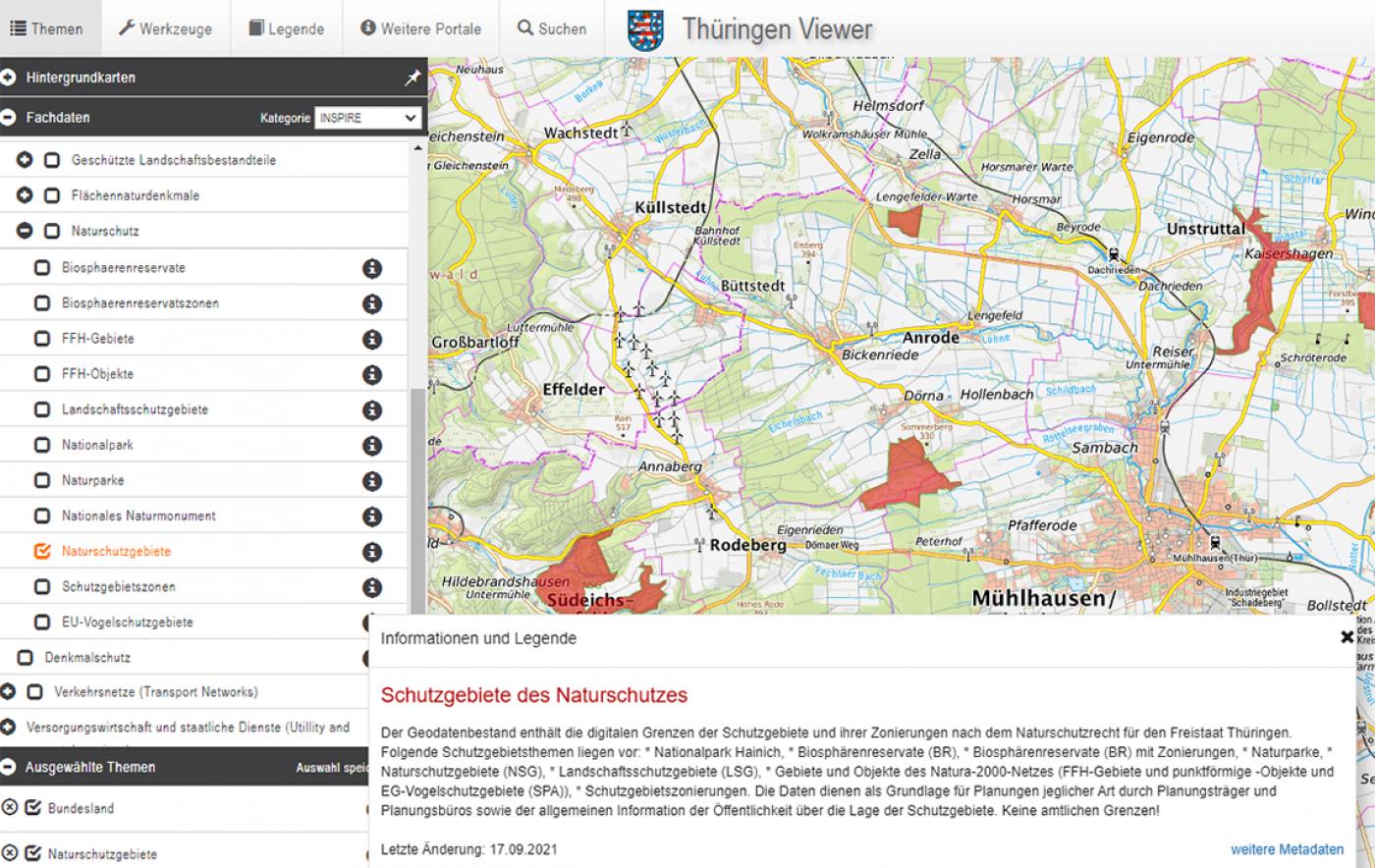The width and height of the screenshot is (1375, 868).
Task: Uncheck the Naturschutzgebiete layer checkbox
Action: (x=42, y=552)
